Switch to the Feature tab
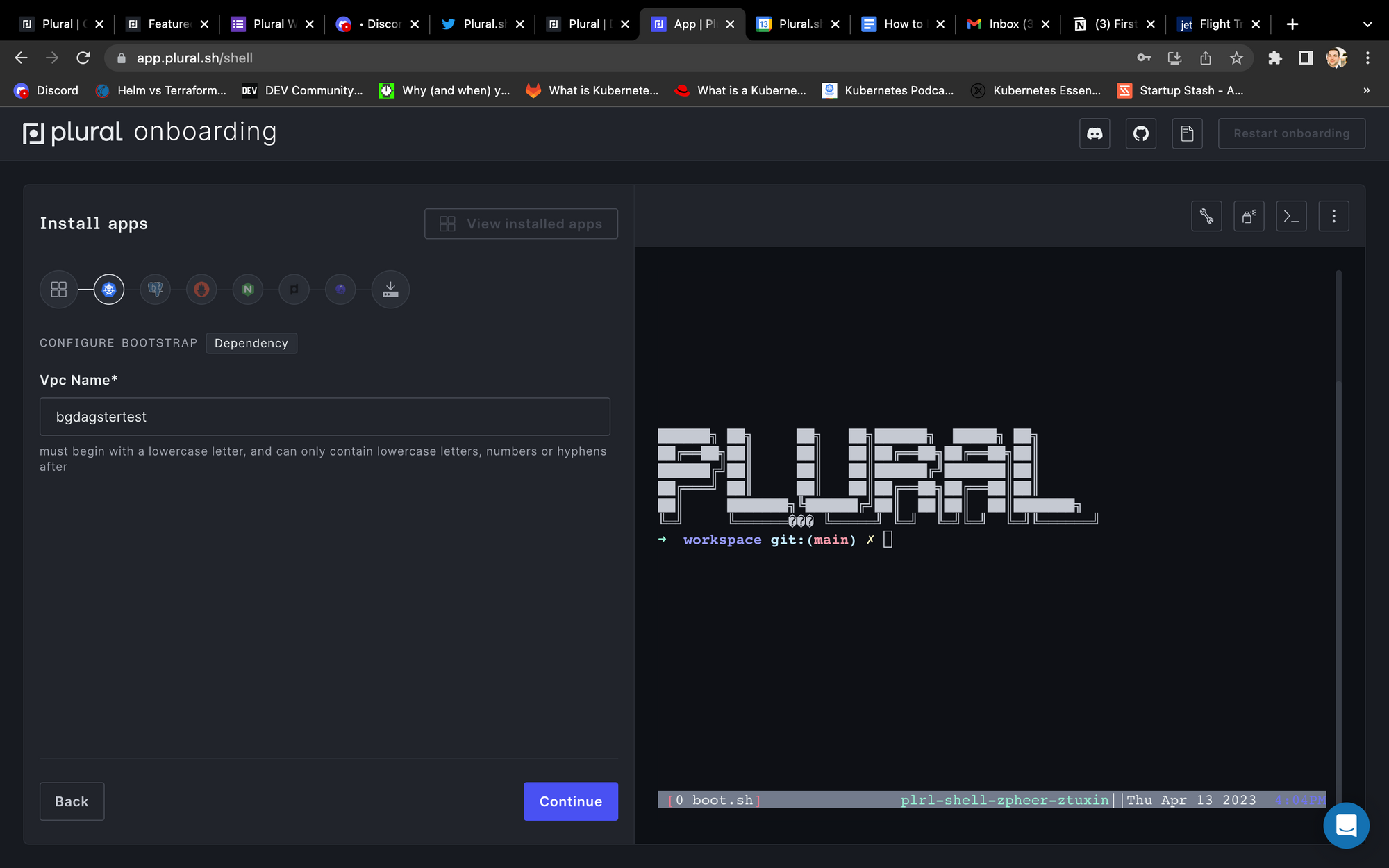Viewport: 1389px width, 868px height. (x=167, y=24)
